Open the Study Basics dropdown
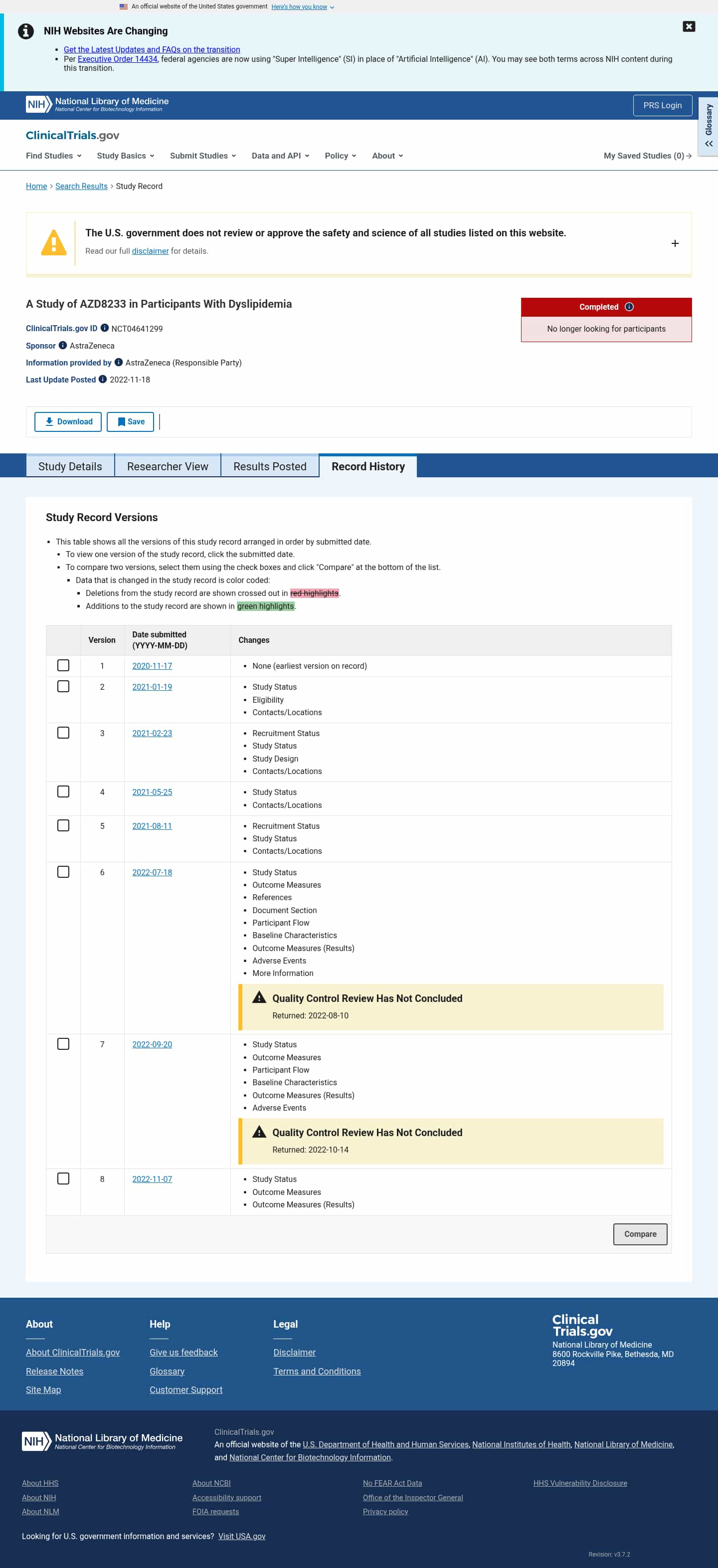The height and width of the screenshot is (1568, 718). (125, 156)
